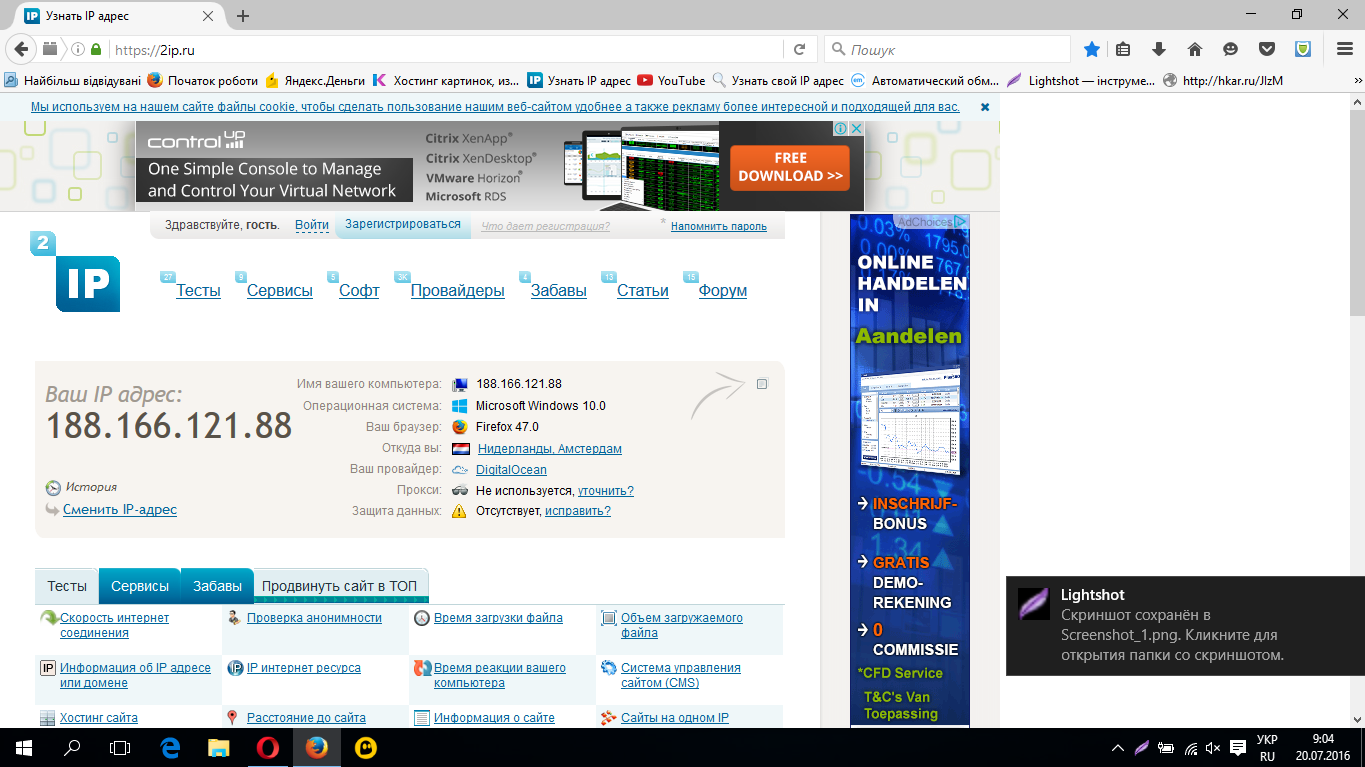Viewport: 1365px width, 767px height.
Task: Open the Firefox downloads arrow
Action: click(1159, 49)
